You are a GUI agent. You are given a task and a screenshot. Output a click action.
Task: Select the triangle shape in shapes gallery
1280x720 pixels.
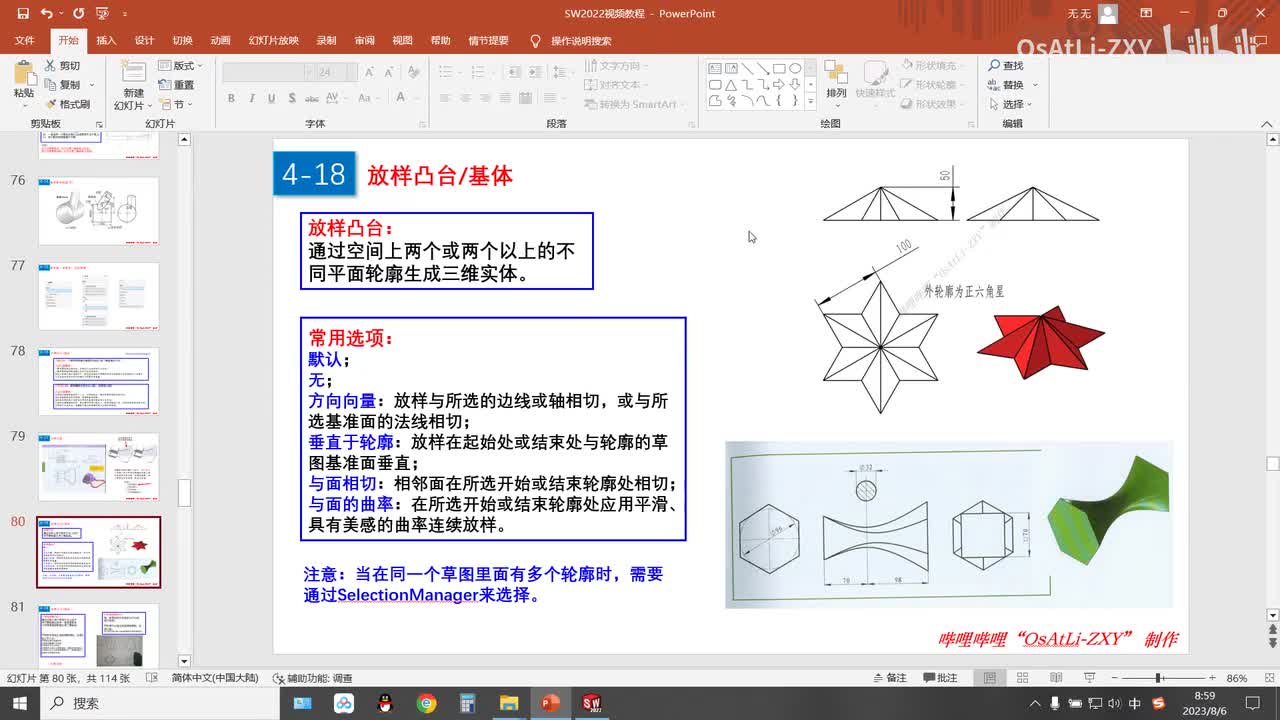731,85
